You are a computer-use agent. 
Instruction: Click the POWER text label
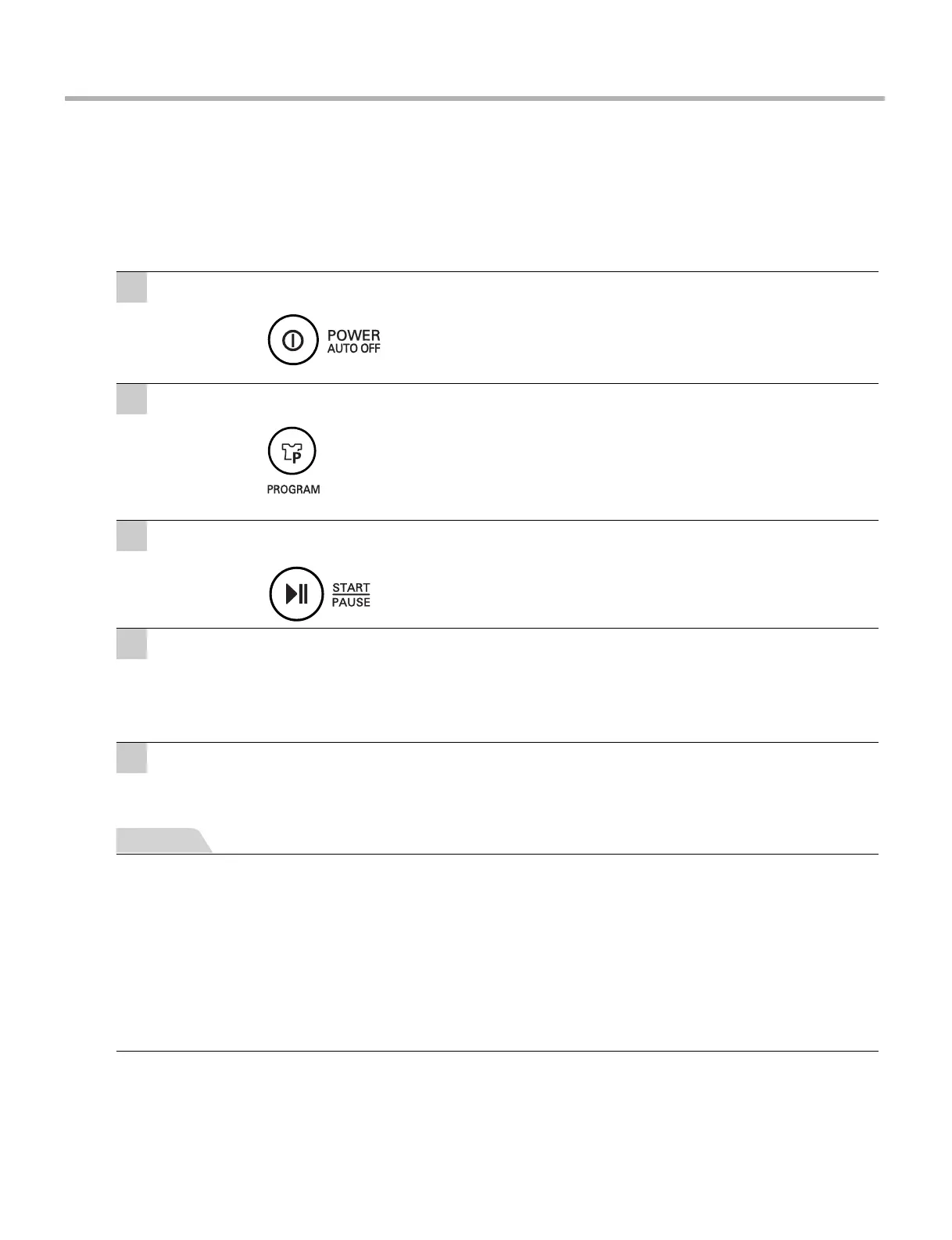click(x=353, y=335)
